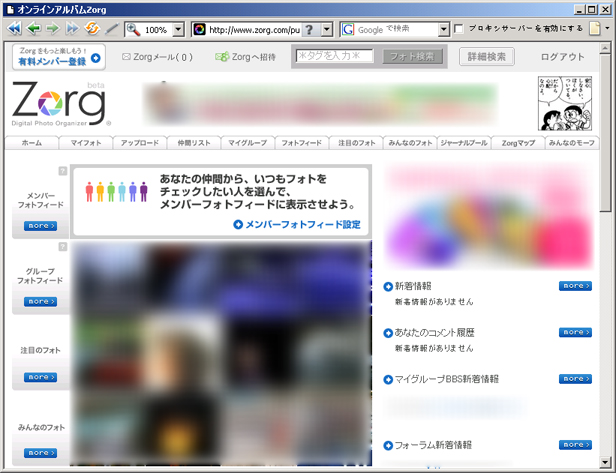Open the みんなのモーフ tab

click(x=572, y=143)
